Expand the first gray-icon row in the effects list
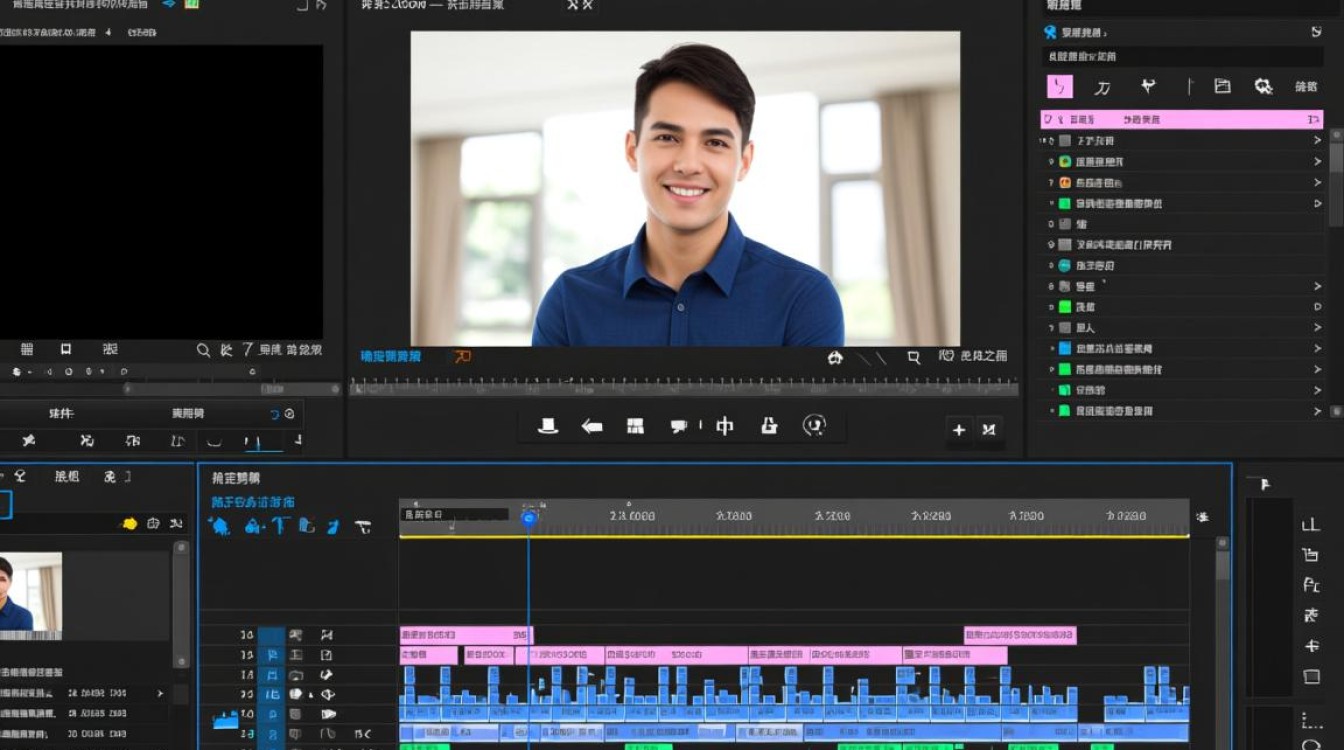The height and width of the screenshot is (750, 1344). point(1317,141)
